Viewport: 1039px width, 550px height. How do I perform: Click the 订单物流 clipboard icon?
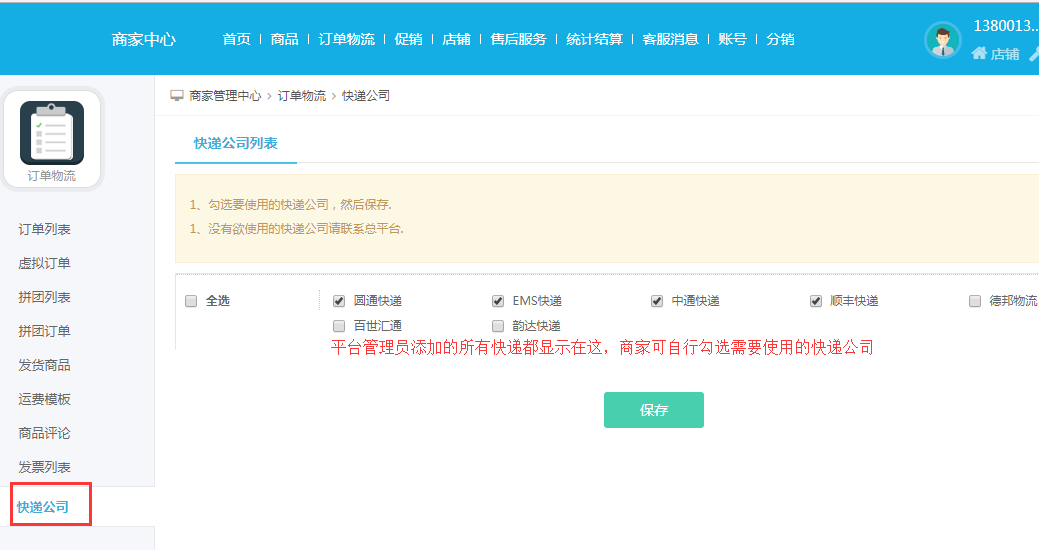point(52,133)
